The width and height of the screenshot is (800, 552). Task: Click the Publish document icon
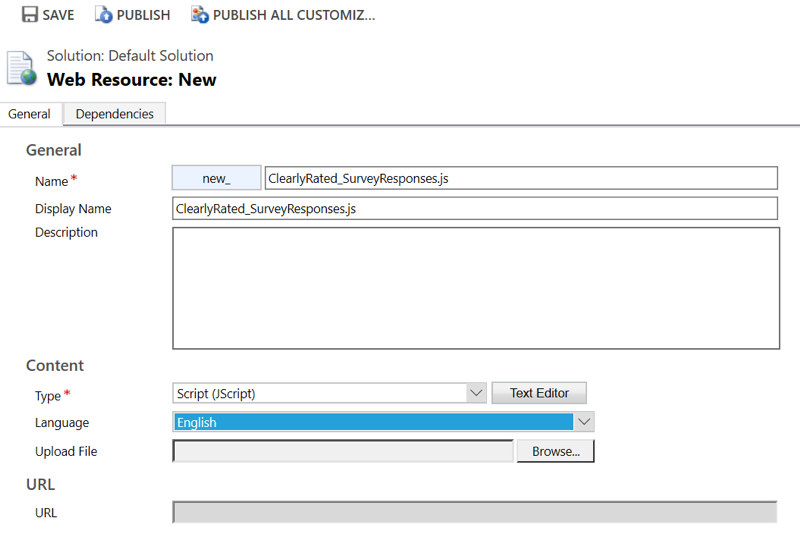pyautogui.click(x=104, y=14)
